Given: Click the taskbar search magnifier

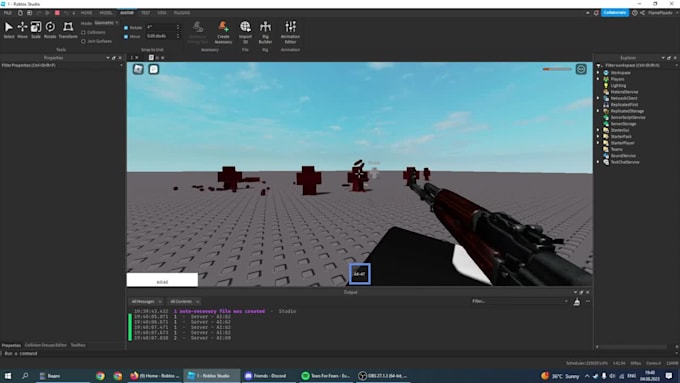Looking at the screenshot, I should tap(25, 376).
